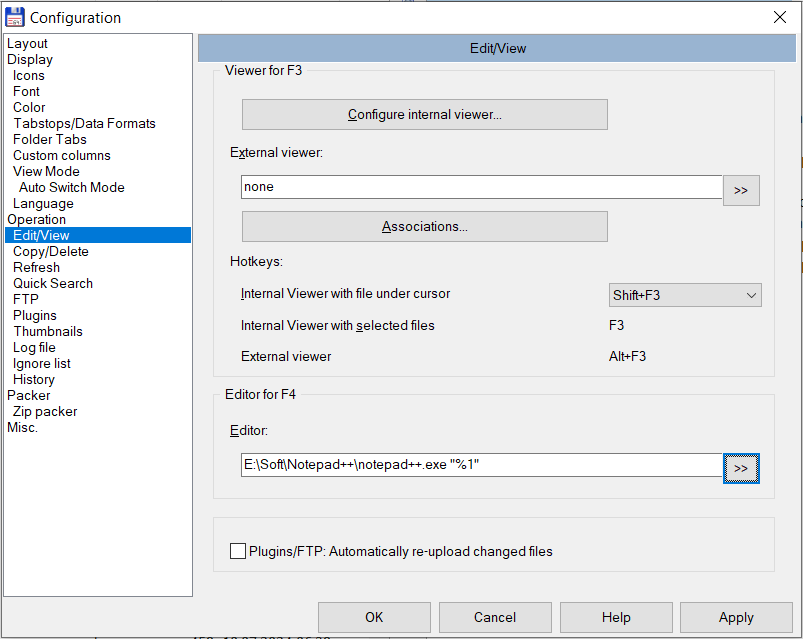Go to the Color settings page

(x=29, y=108)
